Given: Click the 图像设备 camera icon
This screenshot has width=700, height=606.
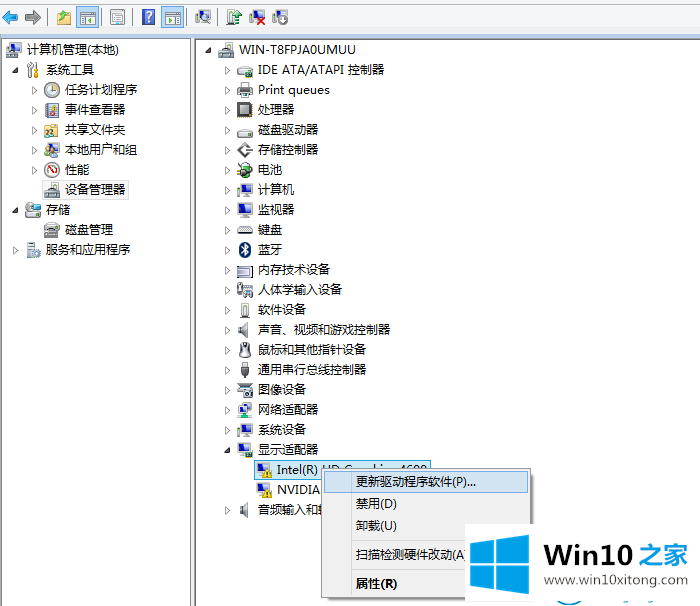Looking at the screenshot, I should coord(245,390).
